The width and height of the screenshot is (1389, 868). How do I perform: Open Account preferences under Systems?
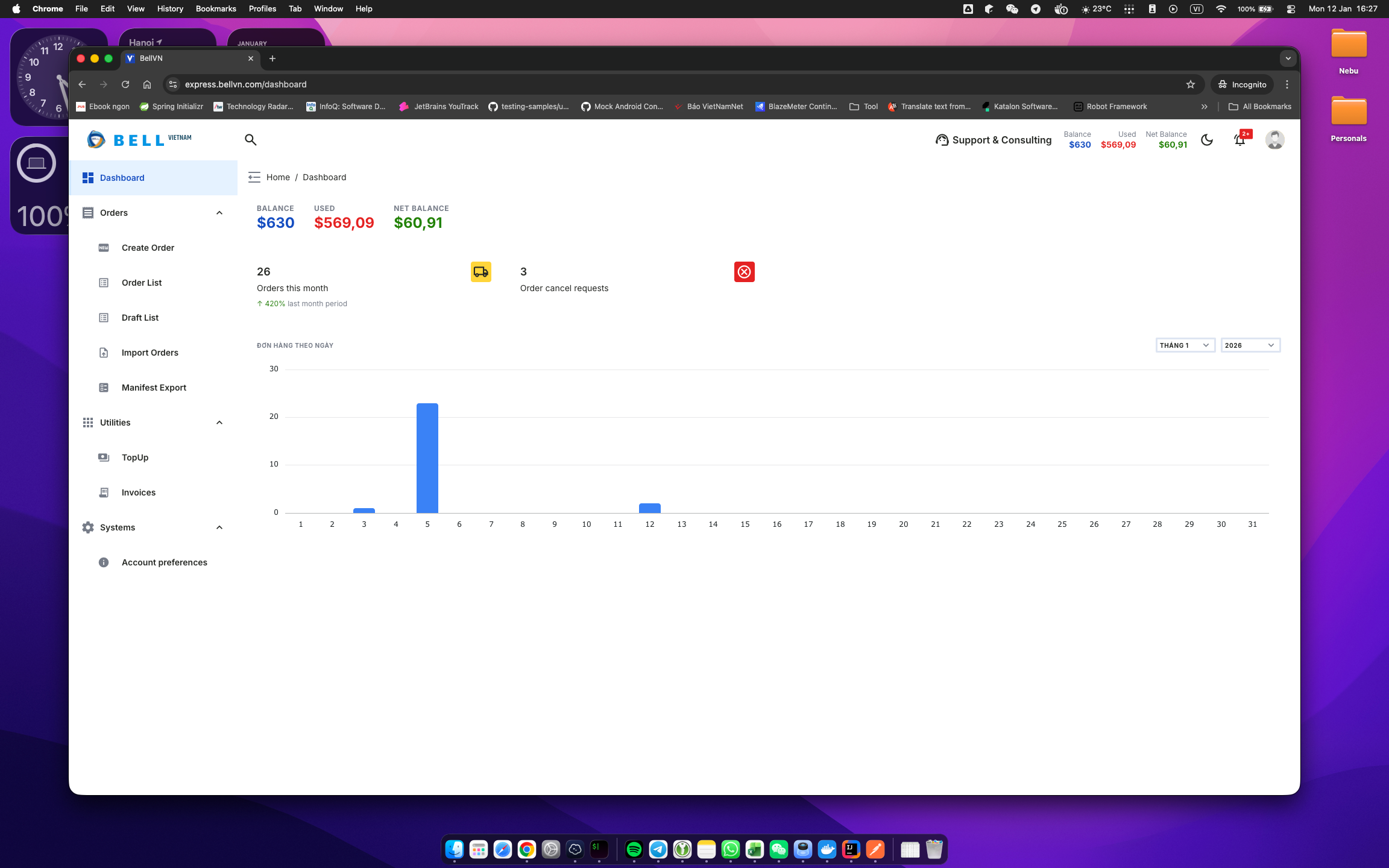click(x=164, y=562)
